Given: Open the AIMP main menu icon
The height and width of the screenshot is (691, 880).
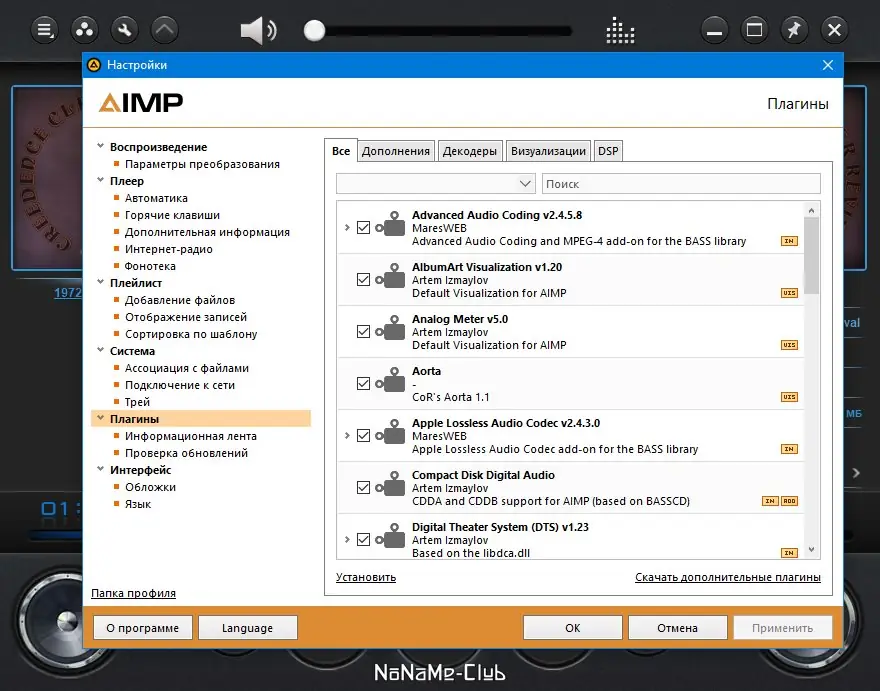Looking at the screenshot, I should tap(45, 30).
